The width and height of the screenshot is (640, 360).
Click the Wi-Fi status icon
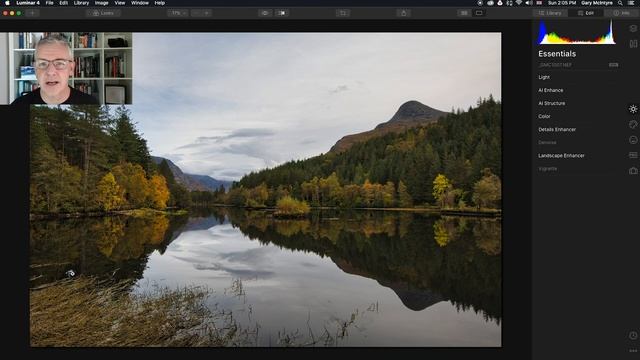(x=519, y=3)
